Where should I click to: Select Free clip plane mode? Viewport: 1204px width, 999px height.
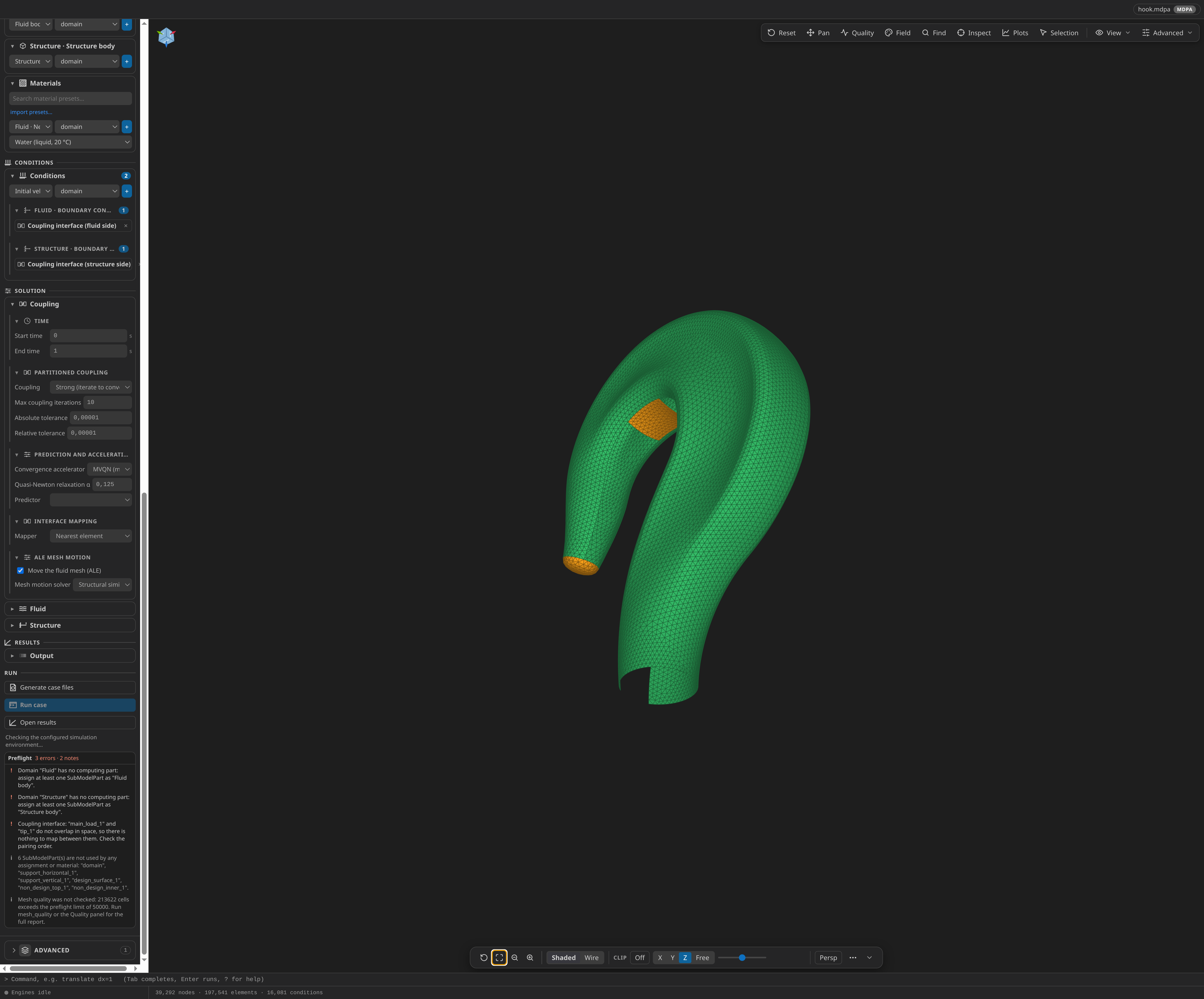[x=702, y=957]
